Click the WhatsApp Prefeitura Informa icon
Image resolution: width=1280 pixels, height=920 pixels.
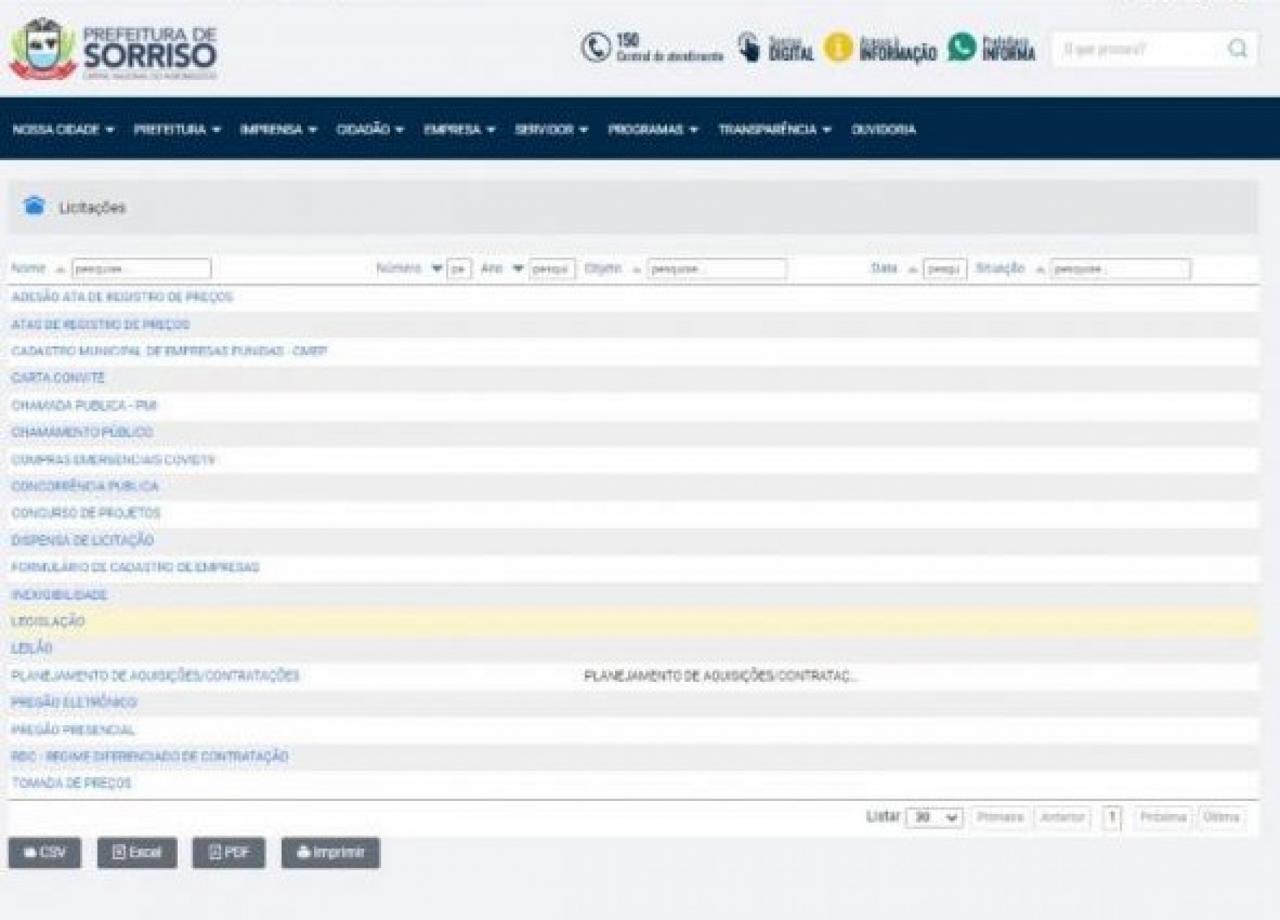coord(961,47)
